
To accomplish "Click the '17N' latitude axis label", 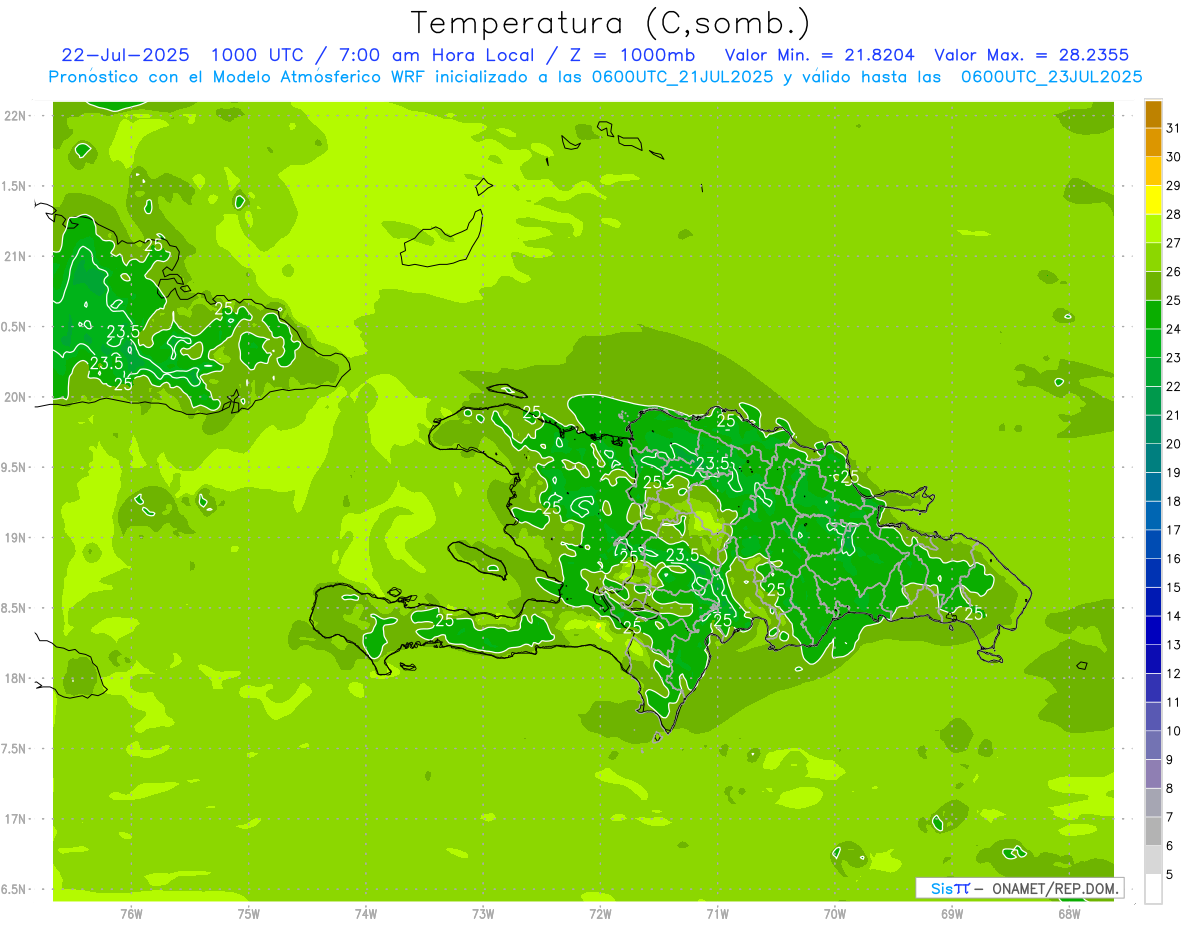I will click(15, 819).
